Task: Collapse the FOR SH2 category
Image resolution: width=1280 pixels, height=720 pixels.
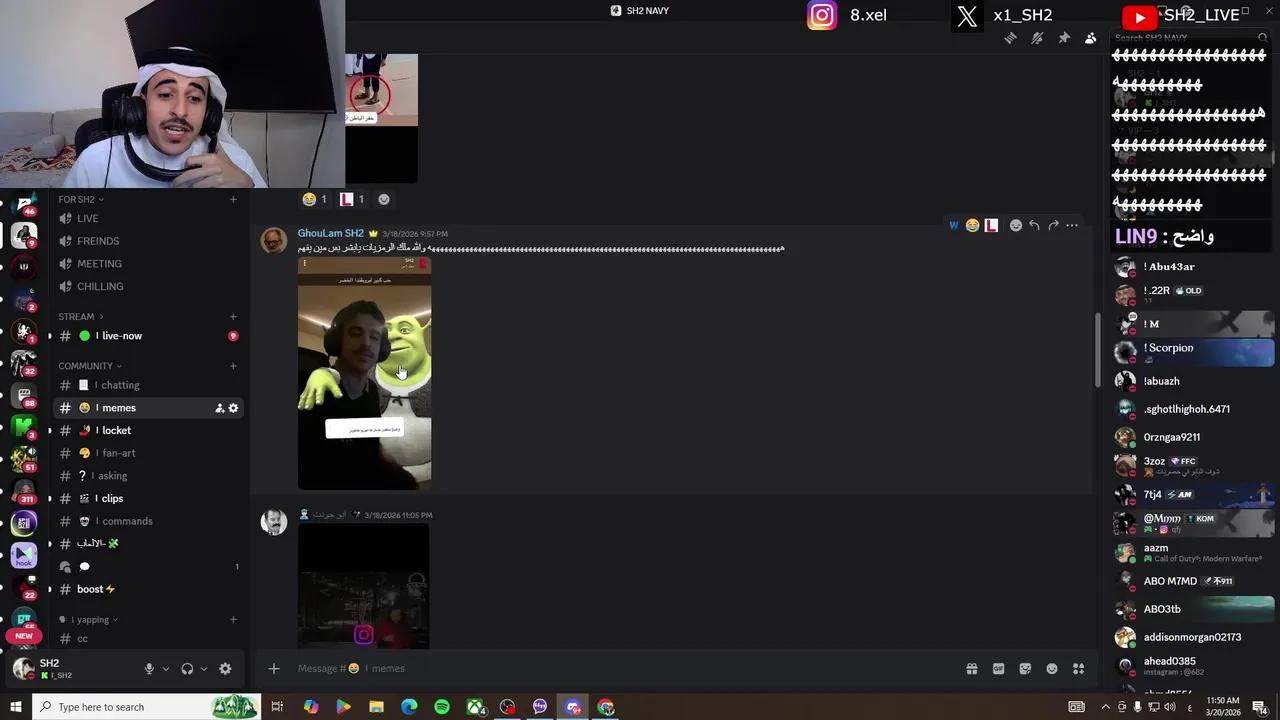Action: 81,199
